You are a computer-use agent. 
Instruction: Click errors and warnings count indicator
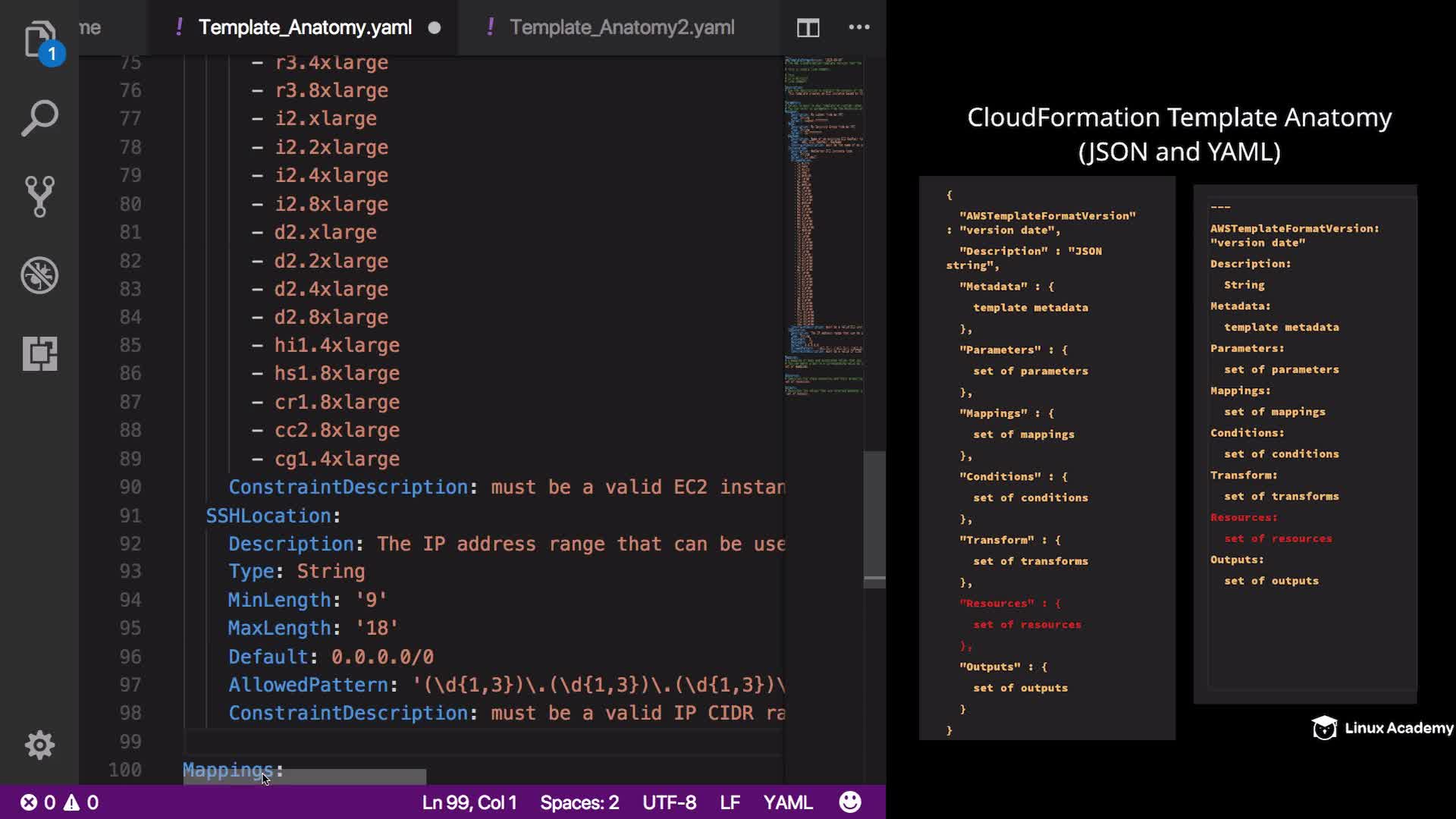click(59, 802)
